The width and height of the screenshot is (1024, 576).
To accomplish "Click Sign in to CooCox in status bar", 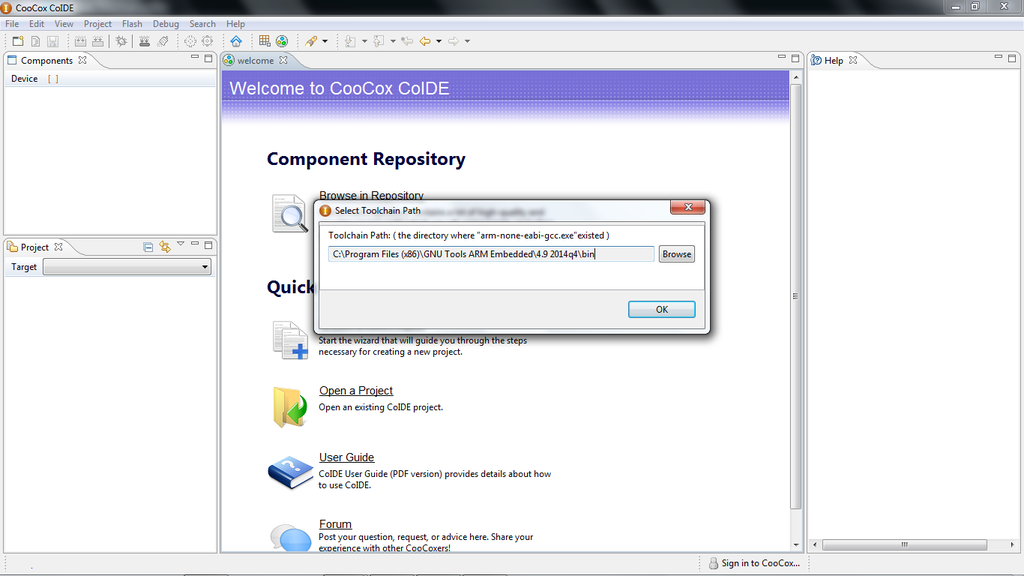I will tap(754, 563).
